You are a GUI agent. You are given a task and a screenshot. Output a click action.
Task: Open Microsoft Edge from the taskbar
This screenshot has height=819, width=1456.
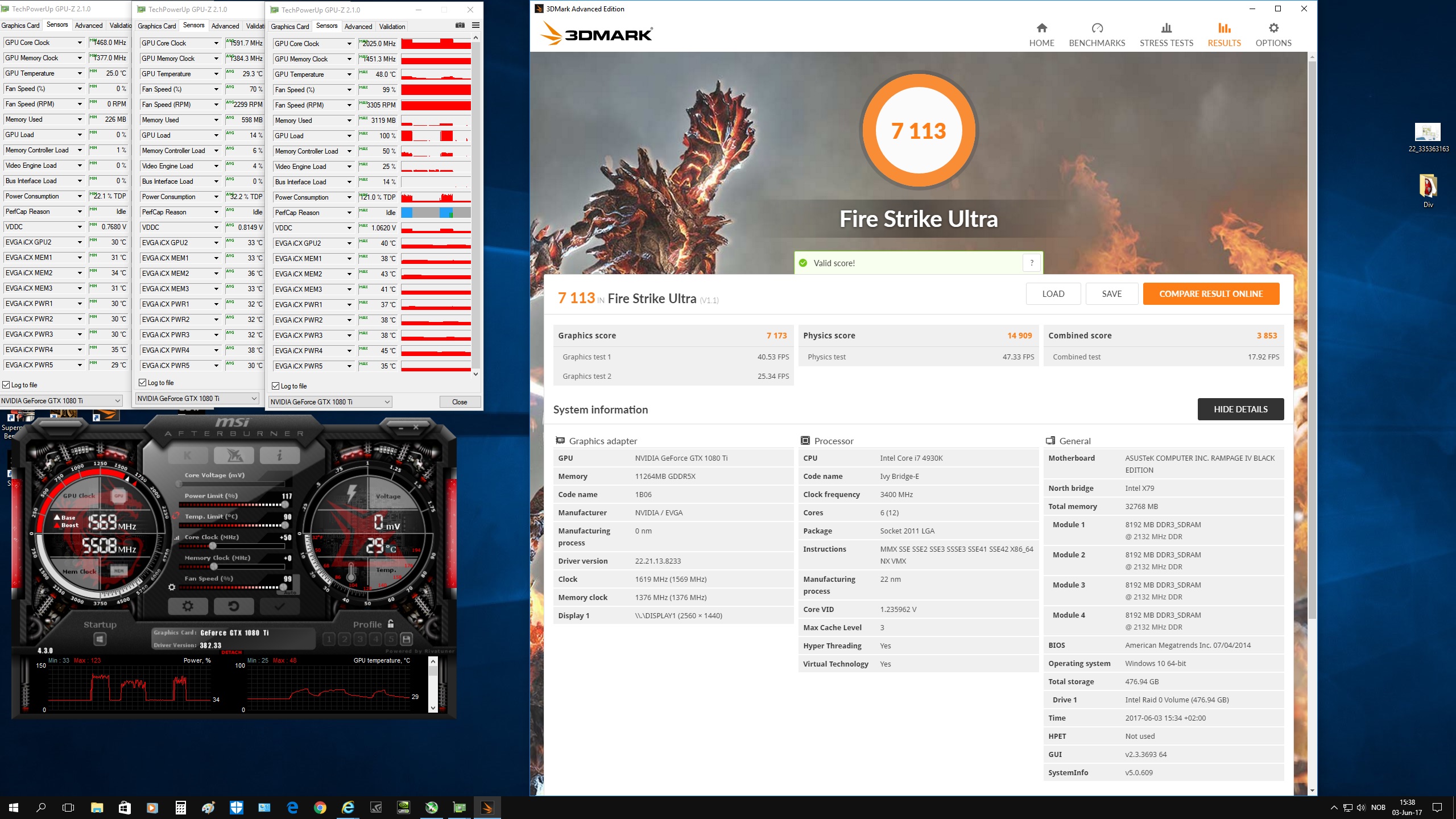click(x=292, y=807)
